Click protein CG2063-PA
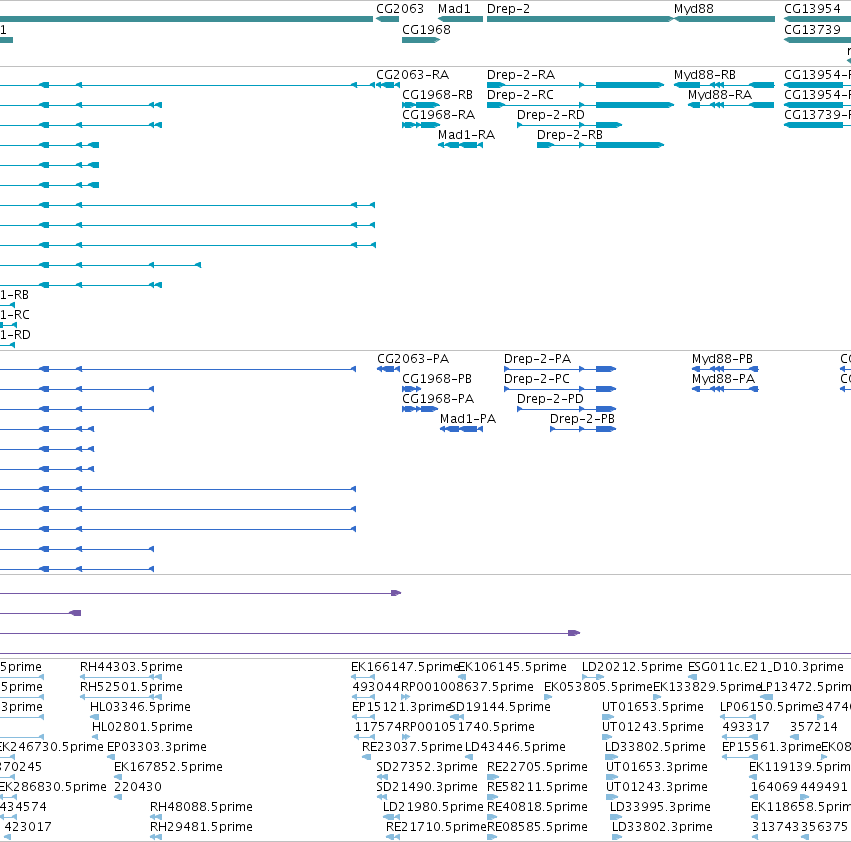This screenshot has width=851, height=842. 412,359
